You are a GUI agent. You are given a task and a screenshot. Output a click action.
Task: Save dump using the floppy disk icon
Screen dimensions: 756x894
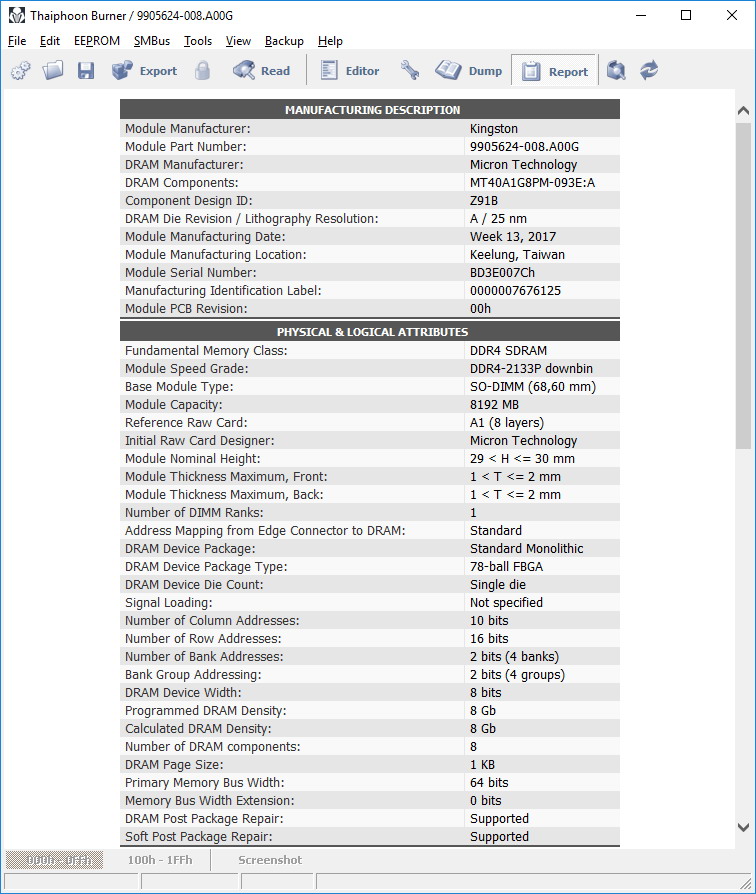(86, 71)
